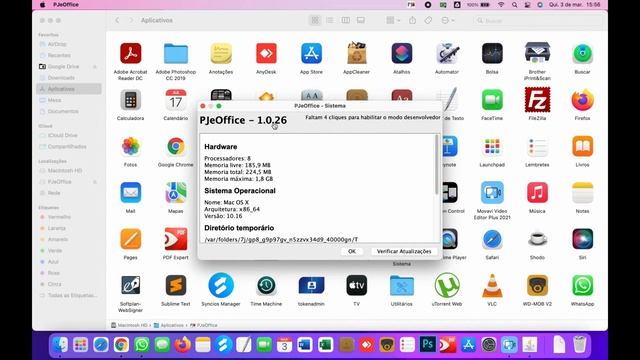Open the Notas app icon in Finder
This screenshot has height=360, width=640.
[x=582, y=193]
